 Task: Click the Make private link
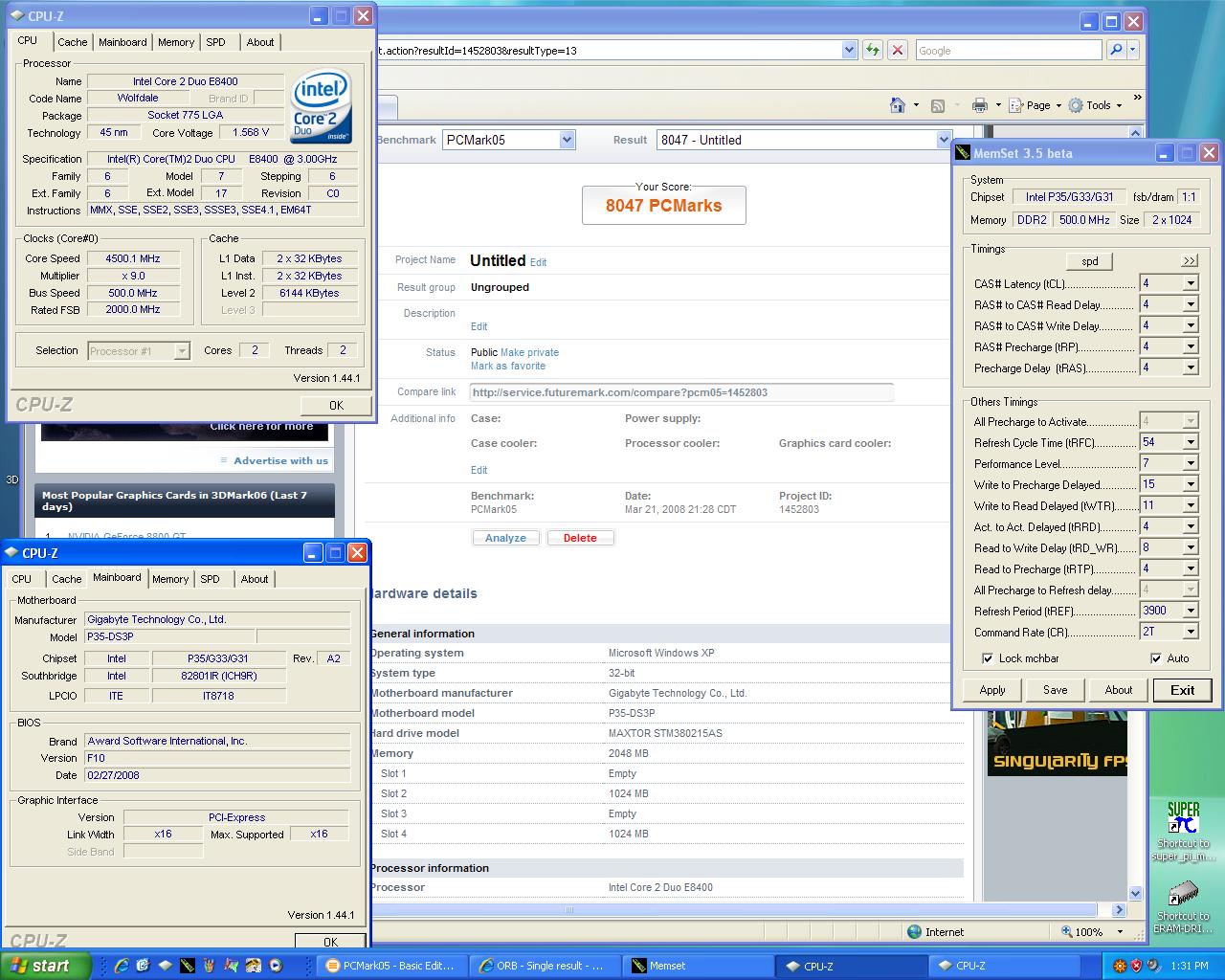pyautogui.click(x=529, y=352)
